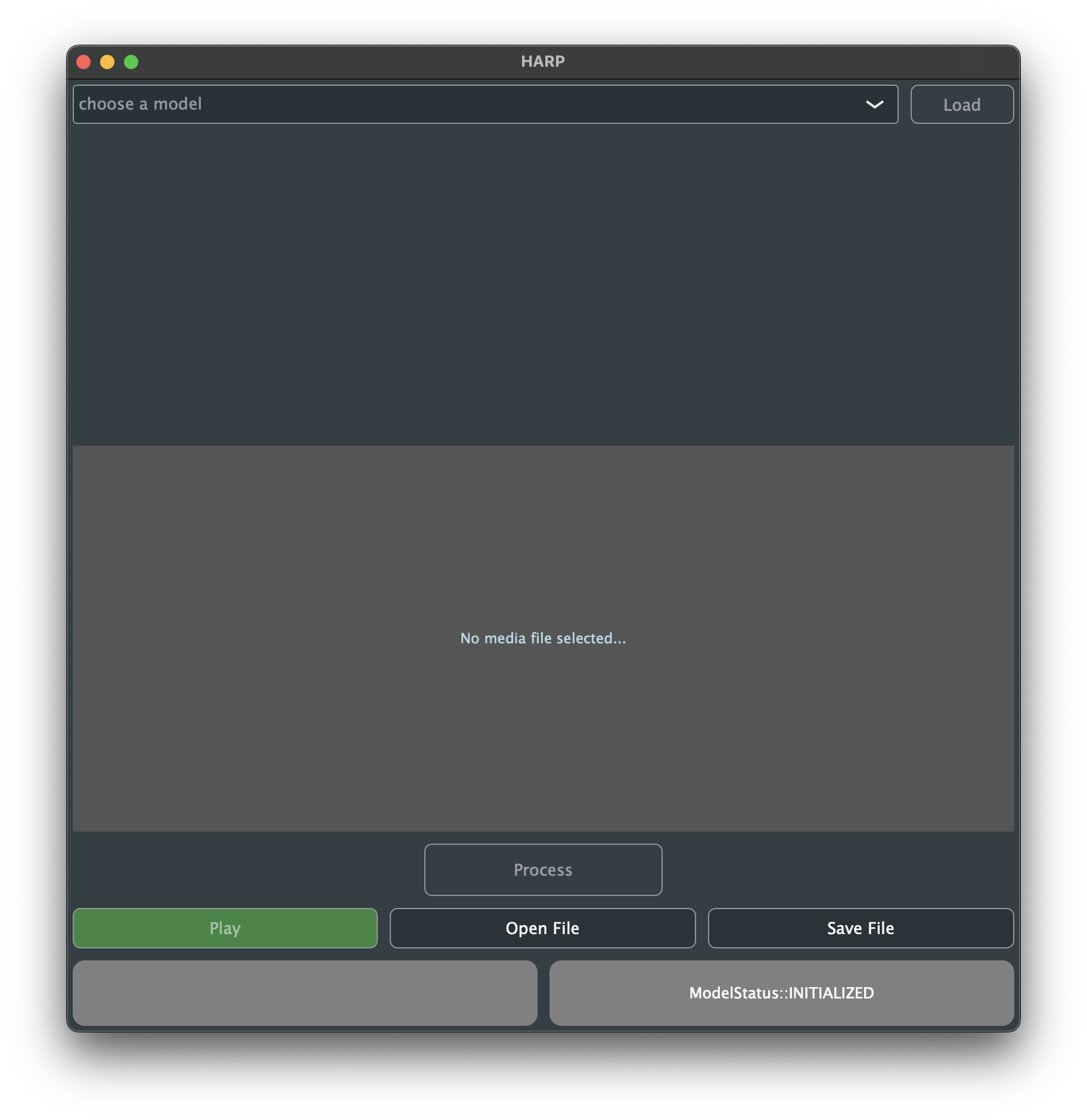Click the empty status box at bottom left
Screen dimensions: 1087x1120
pyautogui.click(x=305, y=993)
